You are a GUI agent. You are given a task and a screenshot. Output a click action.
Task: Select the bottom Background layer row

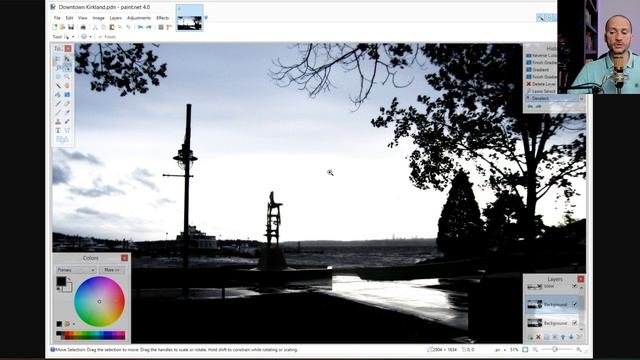pyautogui.click(x=551, y=323)
